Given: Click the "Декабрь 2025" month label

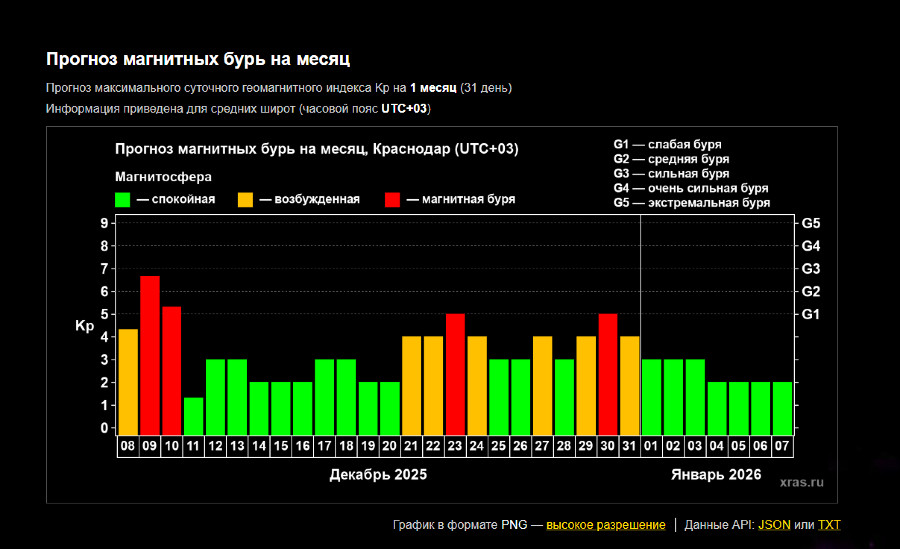Looking at the screenshot, I should [x=378, y=475].
